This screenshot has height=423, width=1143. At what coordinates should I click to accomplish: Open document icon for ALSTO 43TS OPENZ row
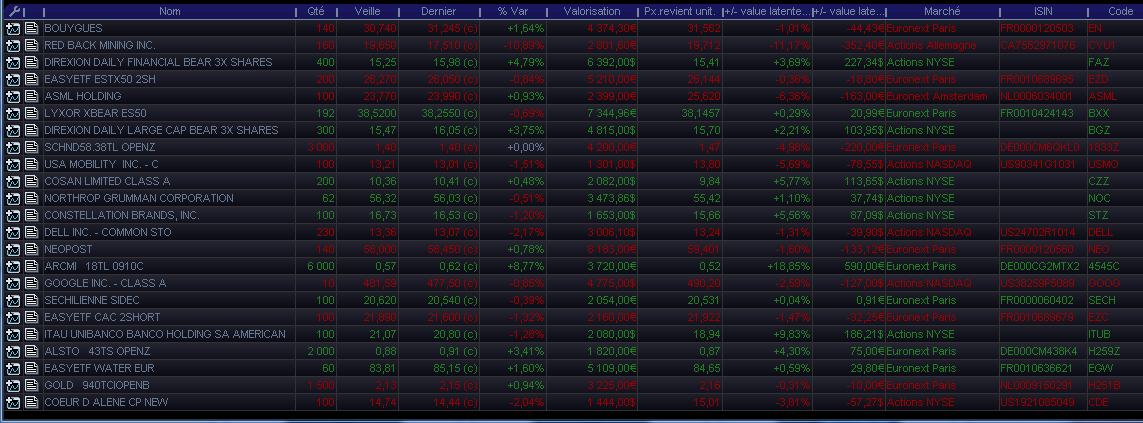click(x=31, y=351)
